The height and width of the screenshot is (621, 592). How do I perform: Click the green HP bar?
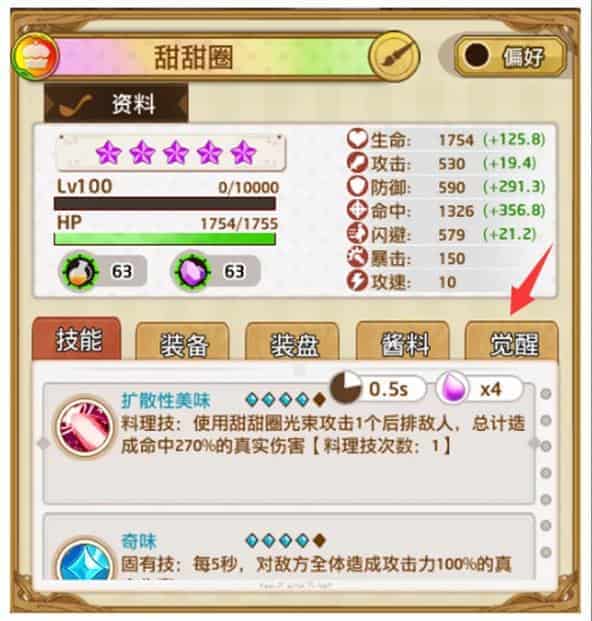(x=165, y=239)
